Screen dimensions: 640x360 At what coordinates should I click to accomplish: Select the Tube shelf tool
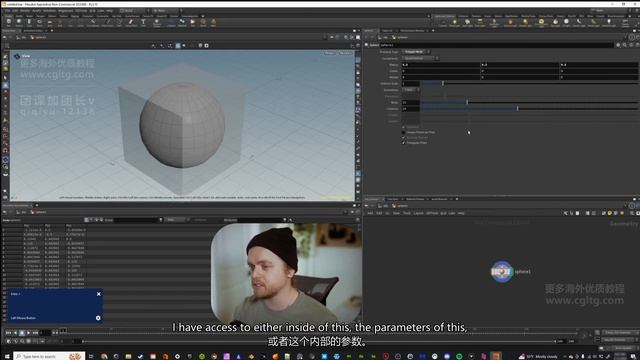[x=29, y=22]
